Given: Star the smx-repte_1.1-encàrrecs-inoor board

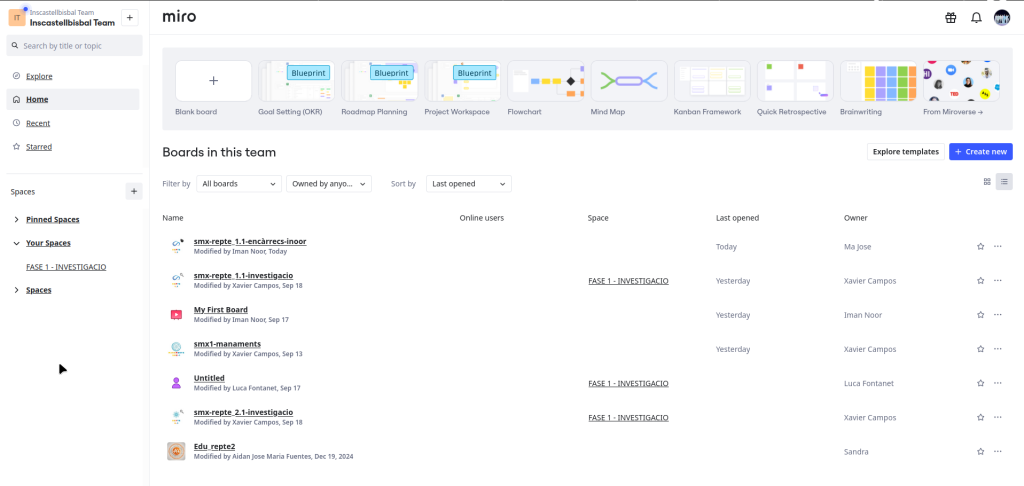Looking at the screenshot, I should 980,246.
